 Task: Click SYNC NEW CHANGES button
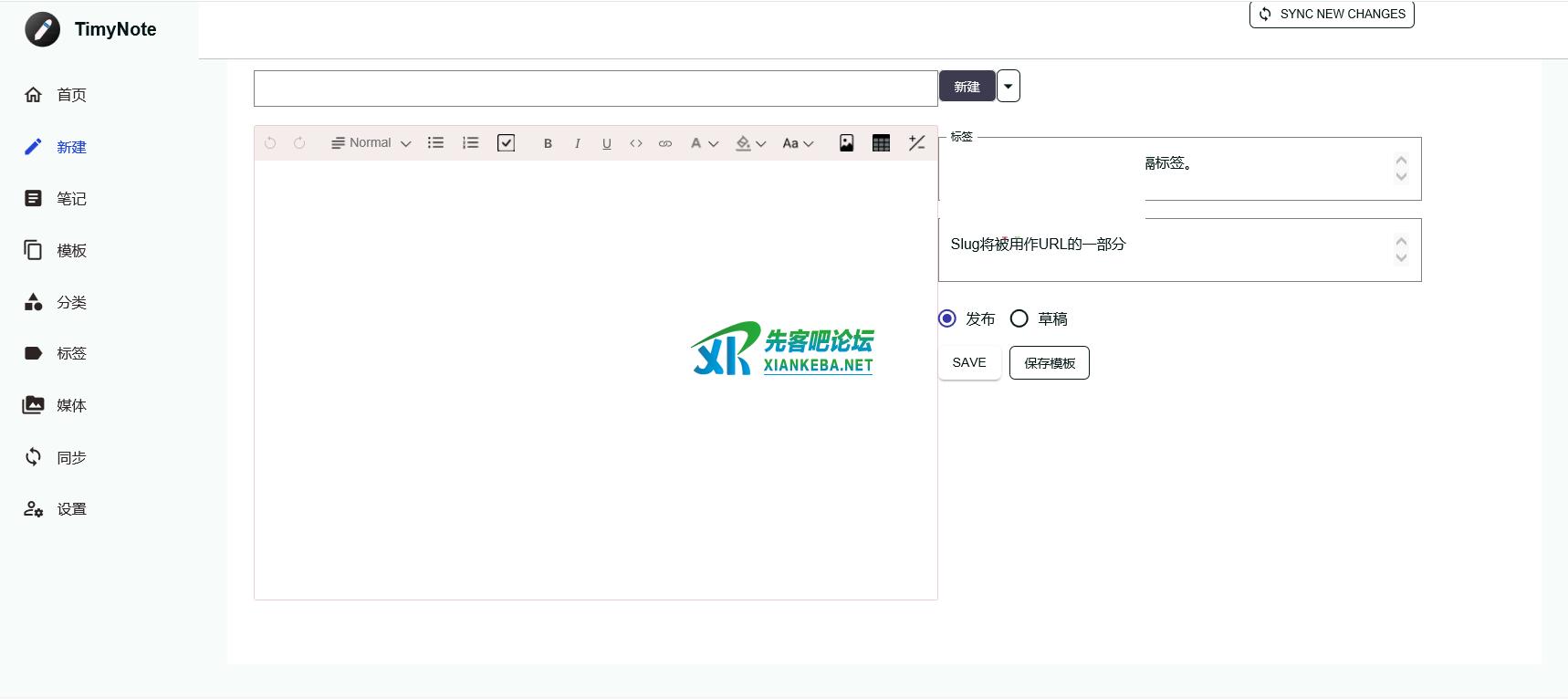pos(1332,14)
